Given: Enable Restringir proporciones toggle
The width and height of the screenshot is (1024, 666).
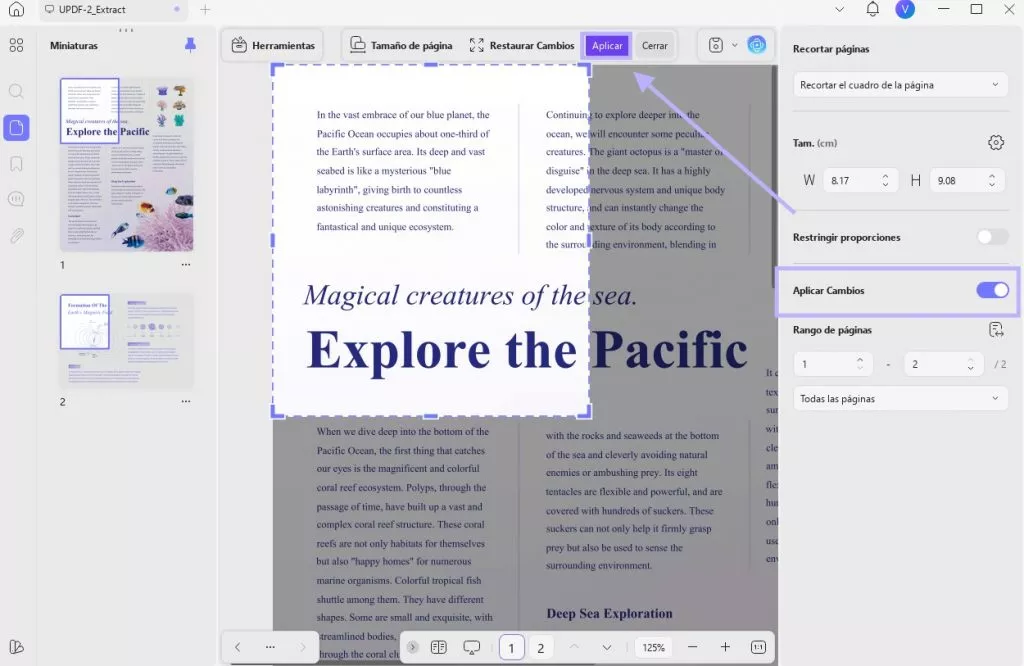Looking at the screenshot, I should click(x=993, y=237).
